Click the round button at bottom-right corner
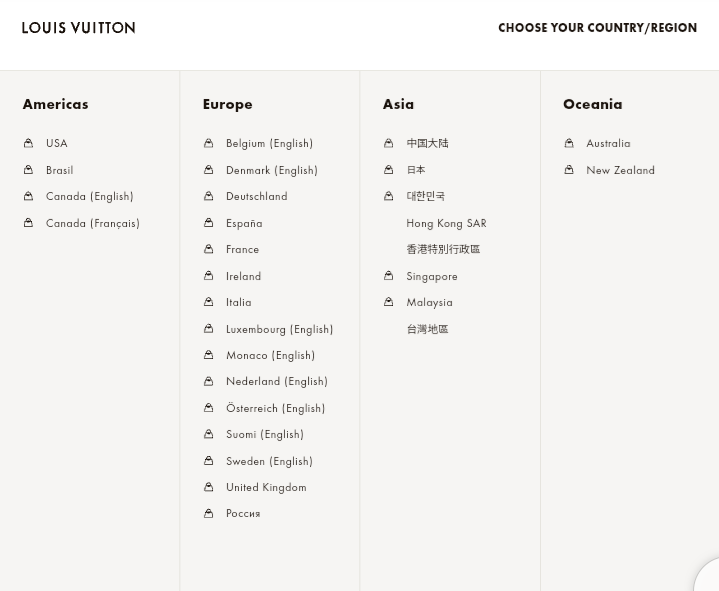 (x=708, y=578)
